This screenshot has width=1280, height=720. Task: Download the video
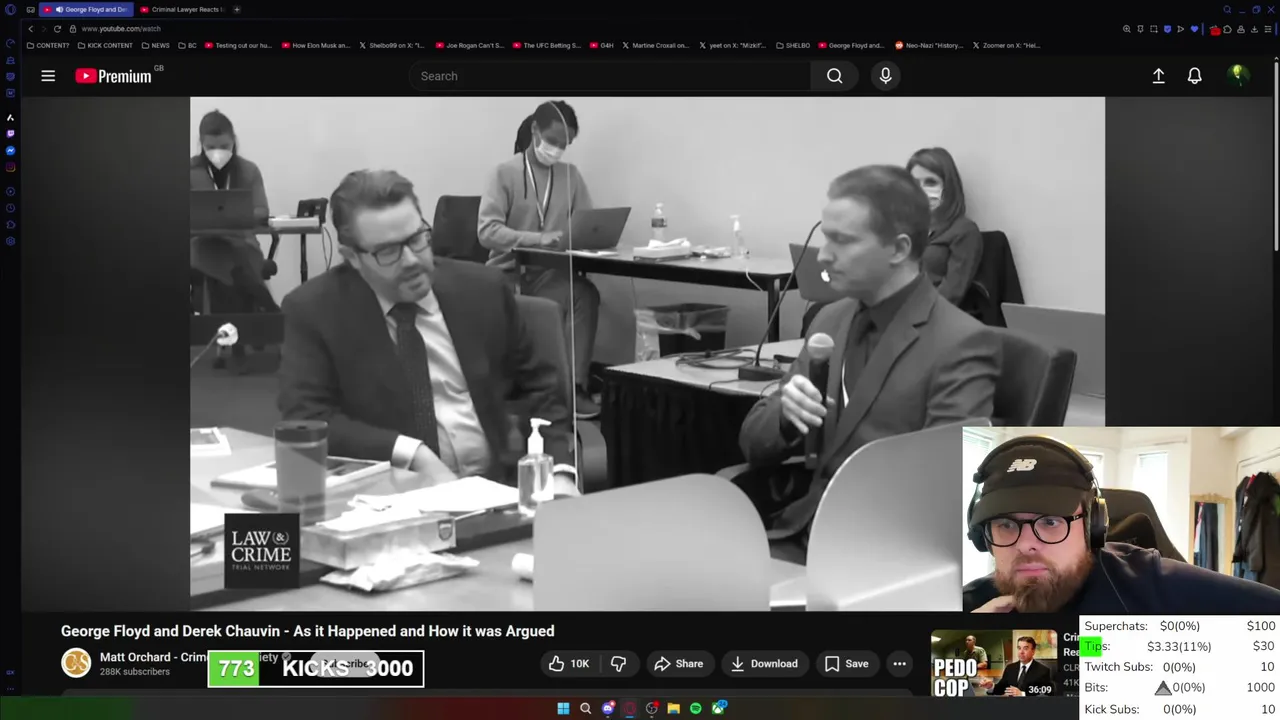tap(764, 664)
